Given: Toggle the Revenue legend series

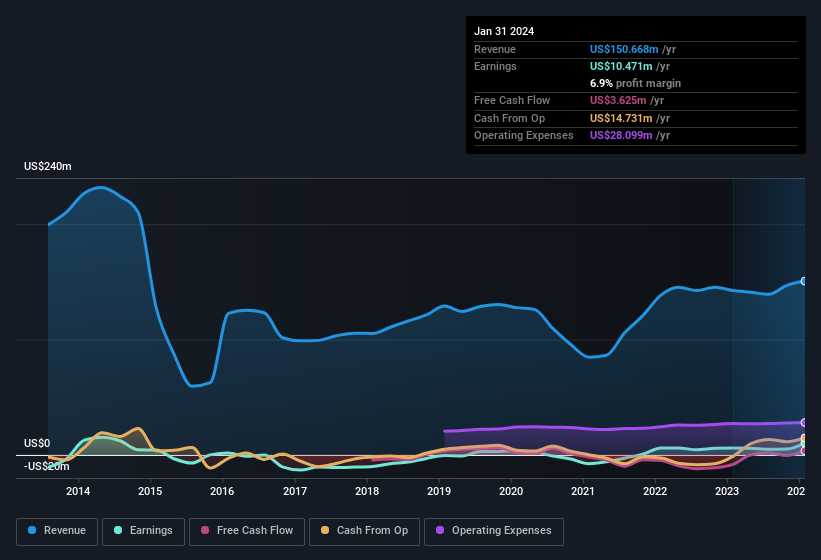Looking at the screenshot, I should [x=57, y=531].
